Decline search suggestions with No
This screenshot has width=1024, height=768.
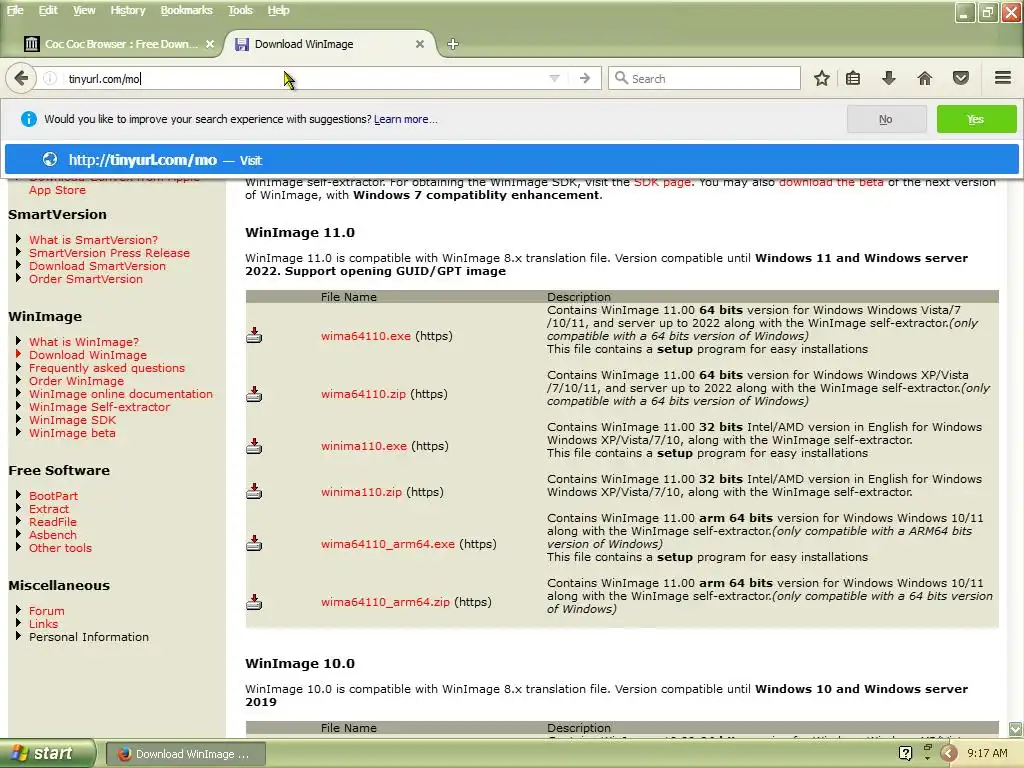point(886,119)
